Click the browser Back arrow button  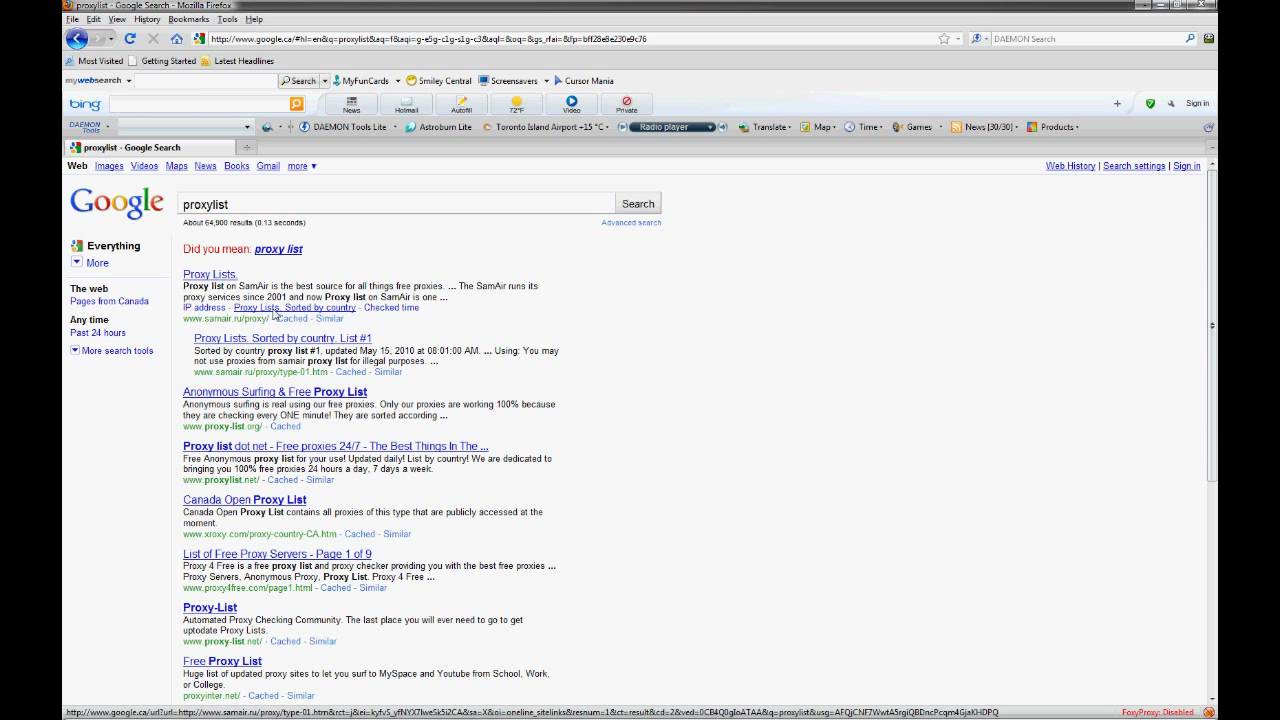click(76, 39)
